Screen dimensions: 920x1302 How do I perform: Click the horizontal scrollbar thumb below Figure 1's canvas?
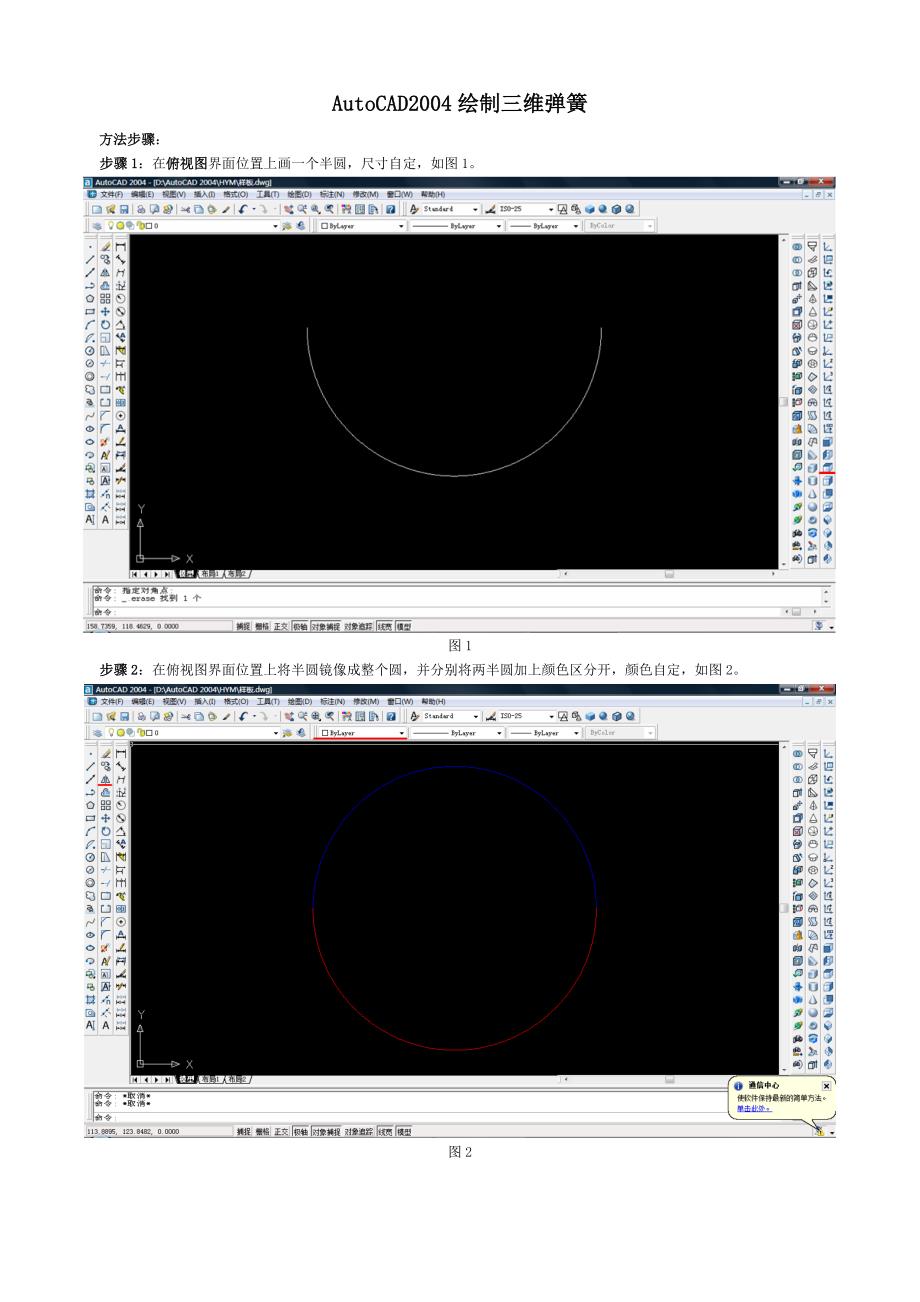(669, 574)
